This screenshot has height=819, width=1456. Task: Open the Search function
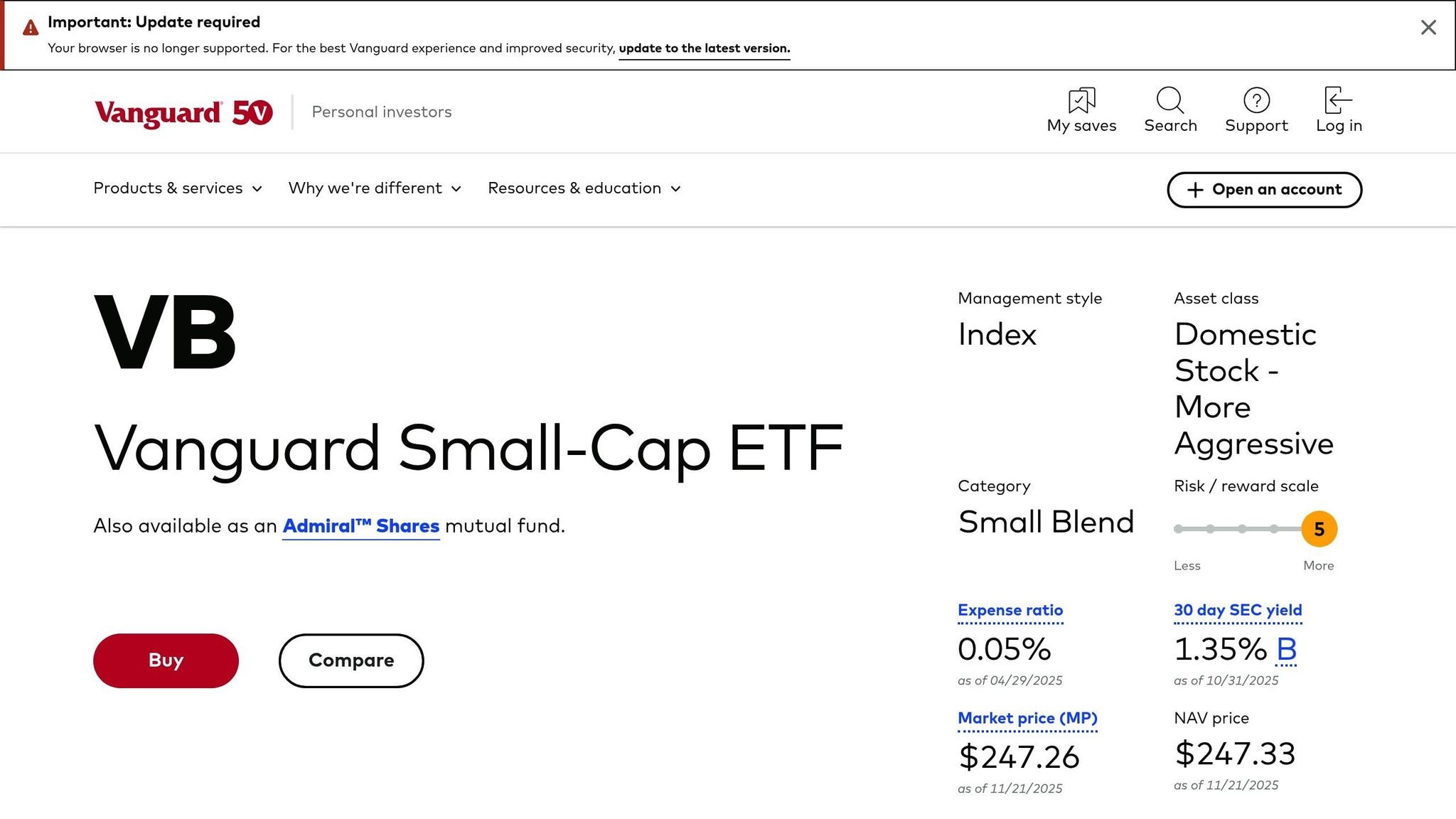pos(1169,102)
